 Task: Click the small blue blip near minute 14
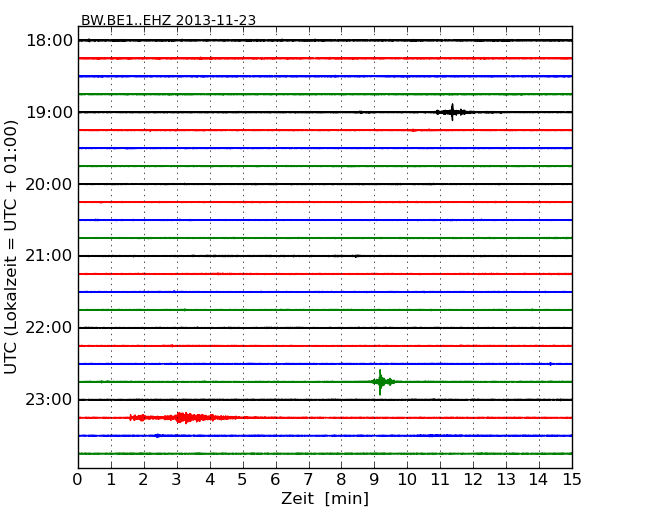(551, 364)
